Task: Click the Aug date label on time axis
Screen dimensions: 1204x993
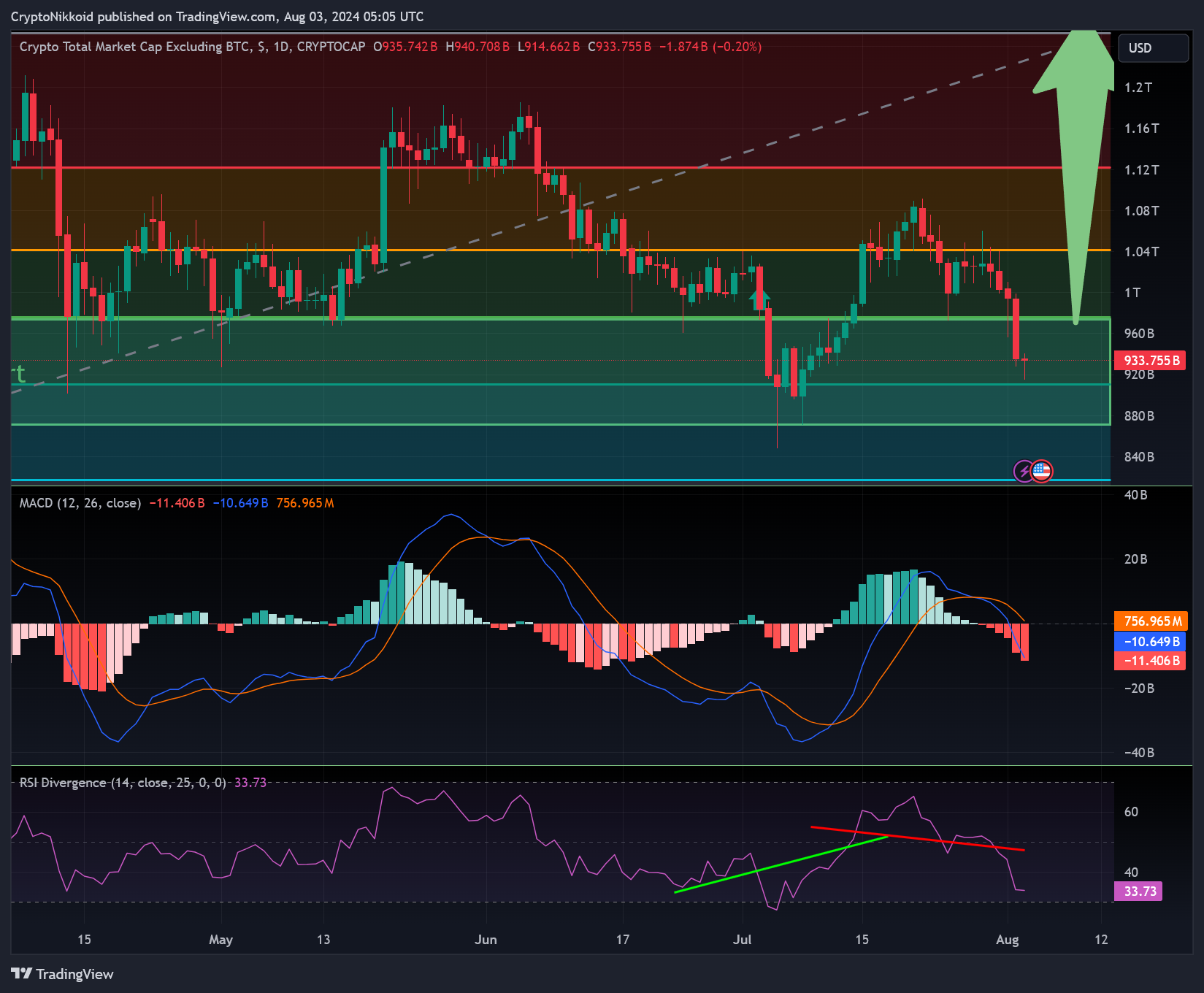Action: click(x=1008, y=940)
